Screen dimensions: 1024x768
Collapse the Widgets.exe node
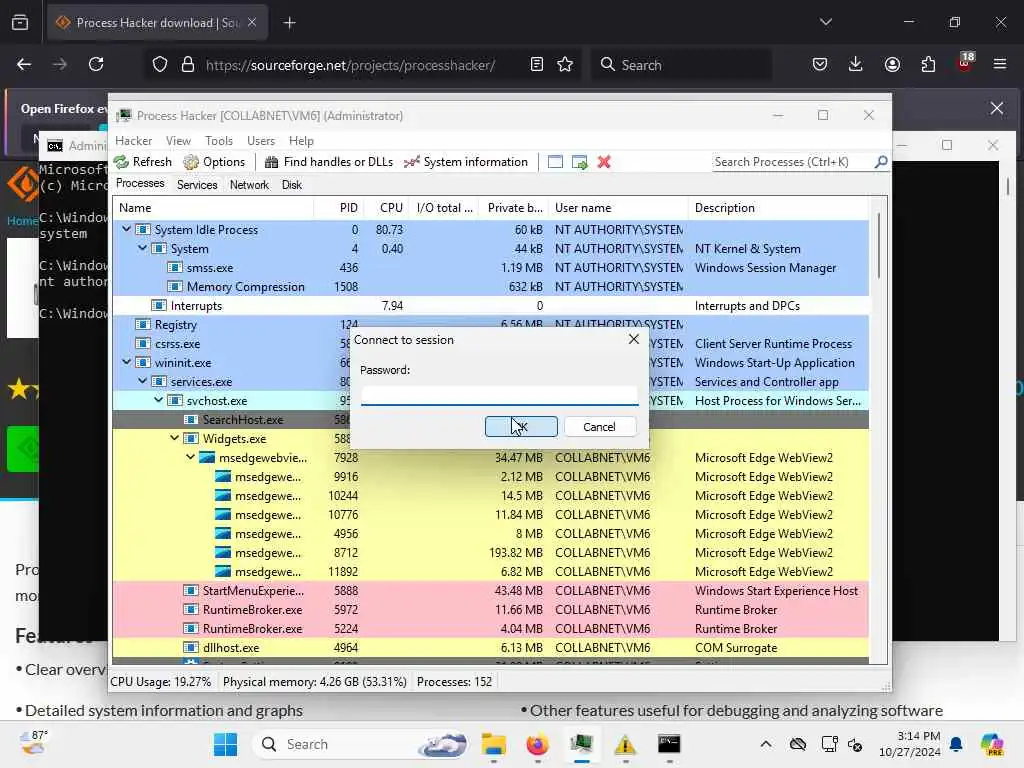tap(174, 438)
